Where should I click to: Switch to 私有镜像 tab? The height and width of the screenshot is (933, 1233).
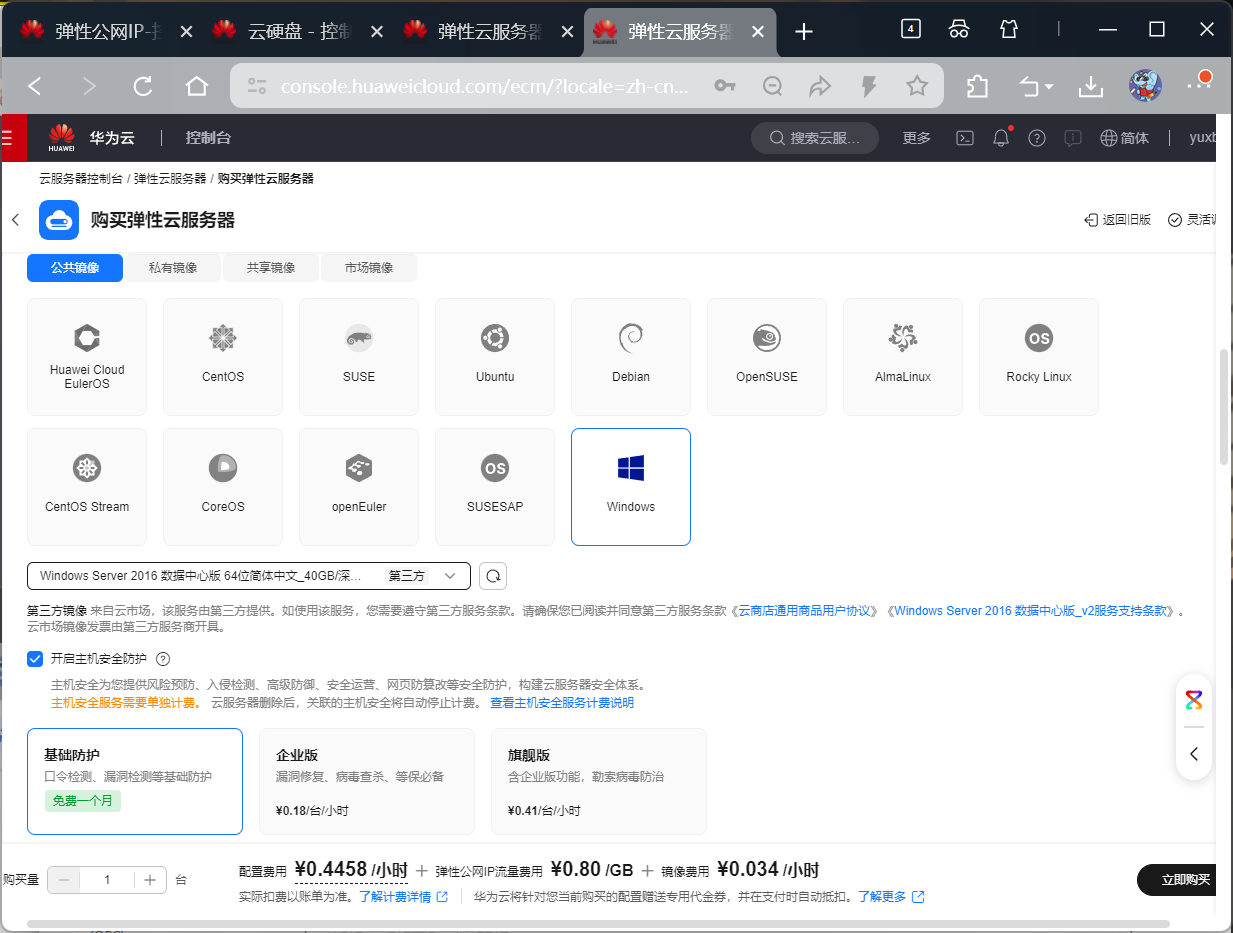click(173, 268)
